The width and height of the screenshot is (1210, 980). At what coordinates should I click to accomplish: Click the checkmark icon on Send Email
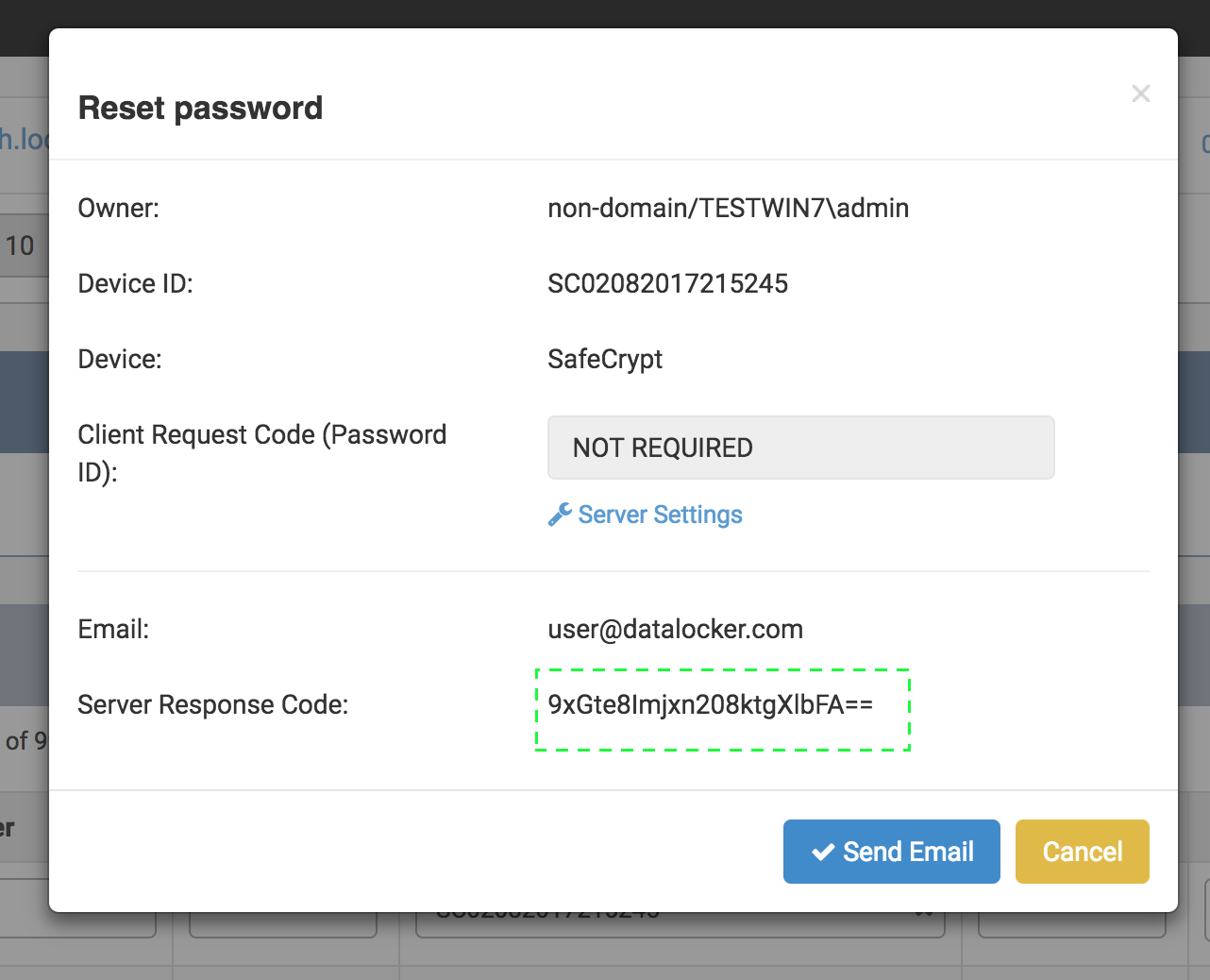[x=823, y=852]
